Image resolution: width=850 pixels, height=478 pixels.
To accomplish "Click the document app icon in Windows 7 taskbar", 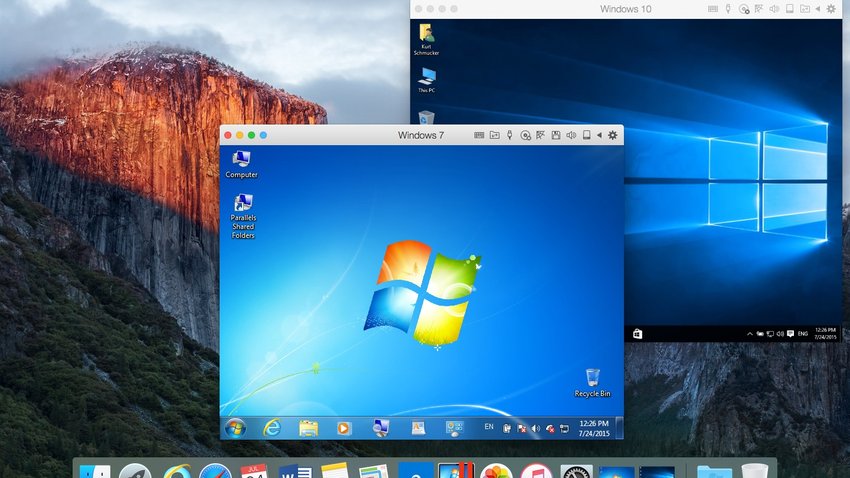I will [418, 428].
